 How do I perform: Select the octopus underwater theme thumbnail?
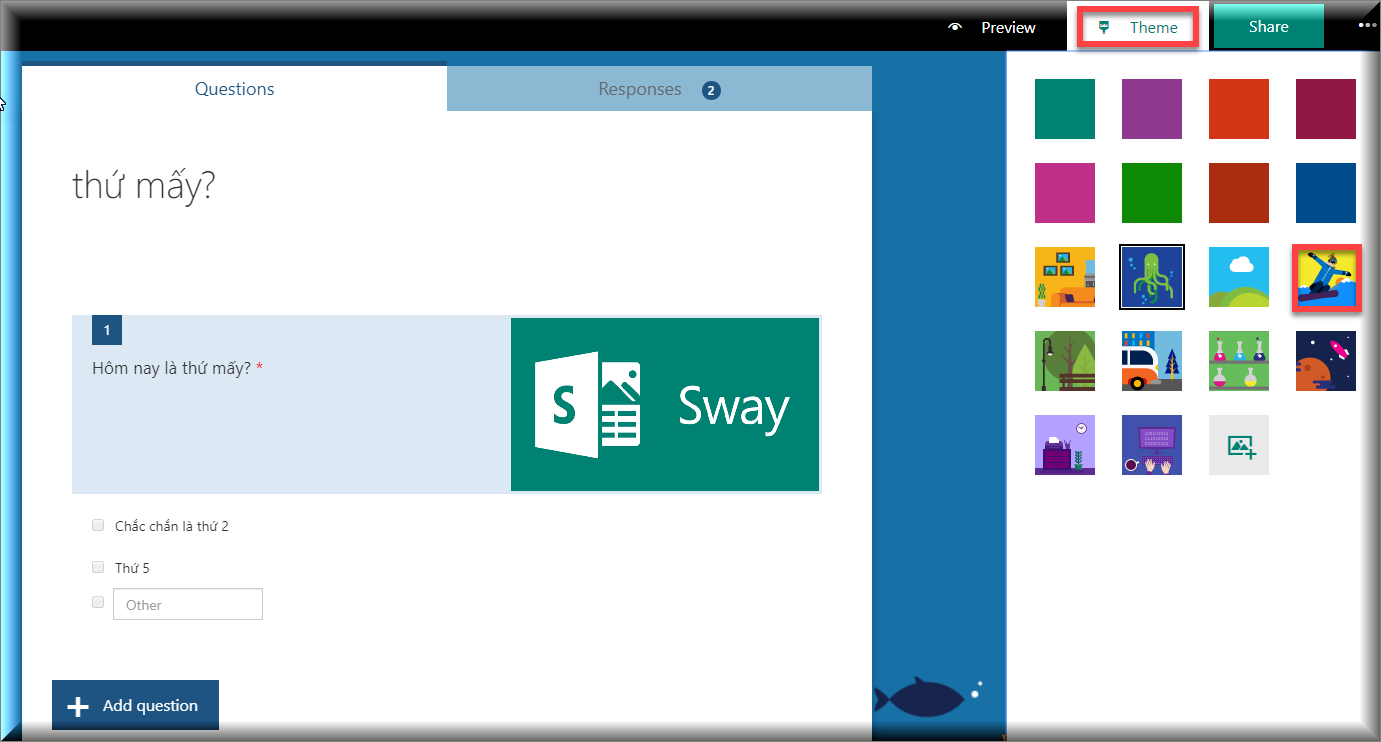coord(1152,277)
